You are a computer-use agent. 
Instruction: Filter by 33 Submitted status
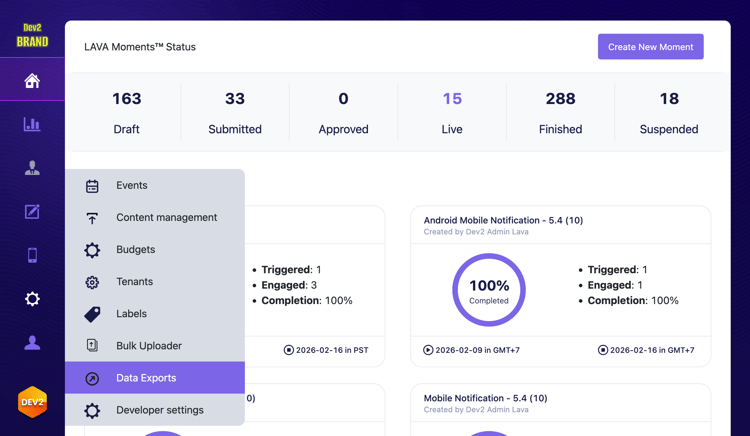(x=235, y=113)
